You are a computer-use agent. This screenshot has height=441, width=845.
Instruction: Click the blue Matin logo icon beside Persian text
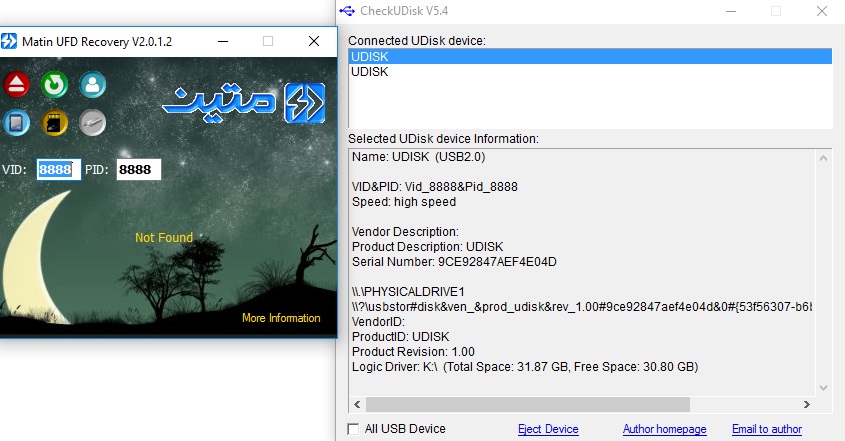[304, 102]
